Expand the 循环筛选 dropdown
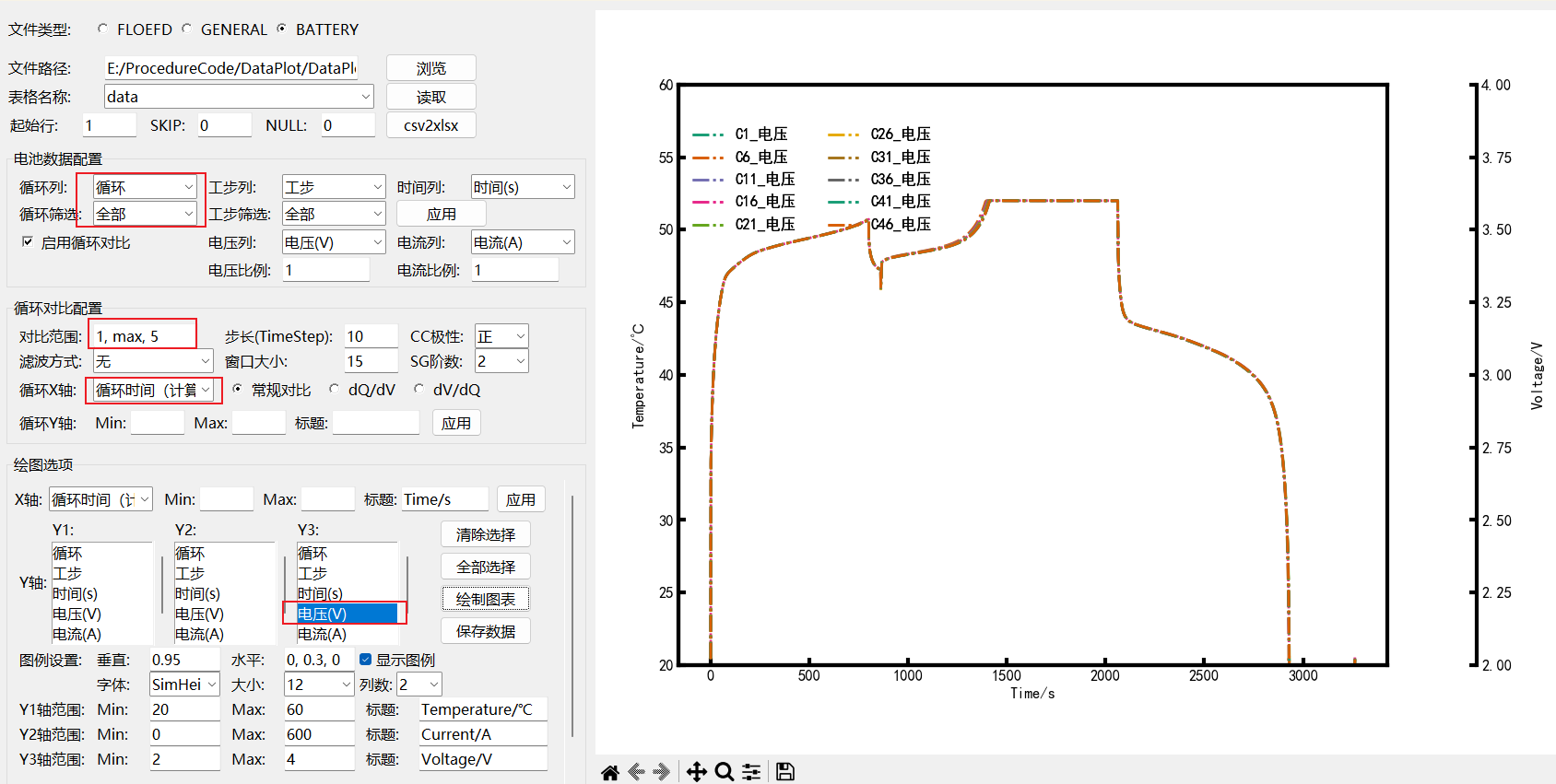1556x784 pixels. (x=146, y=214)
